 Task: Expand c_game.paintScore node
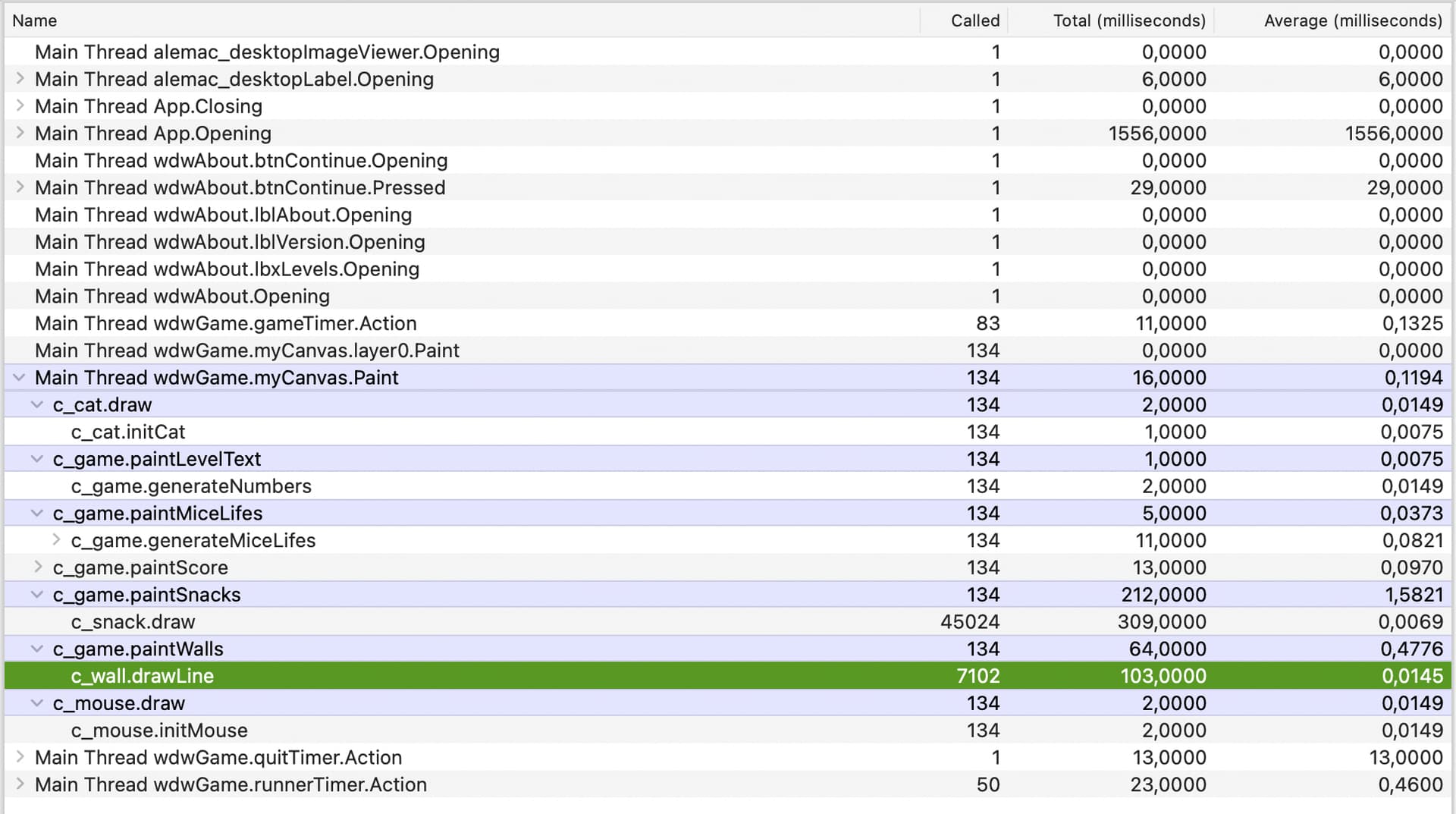click(38, 567)
